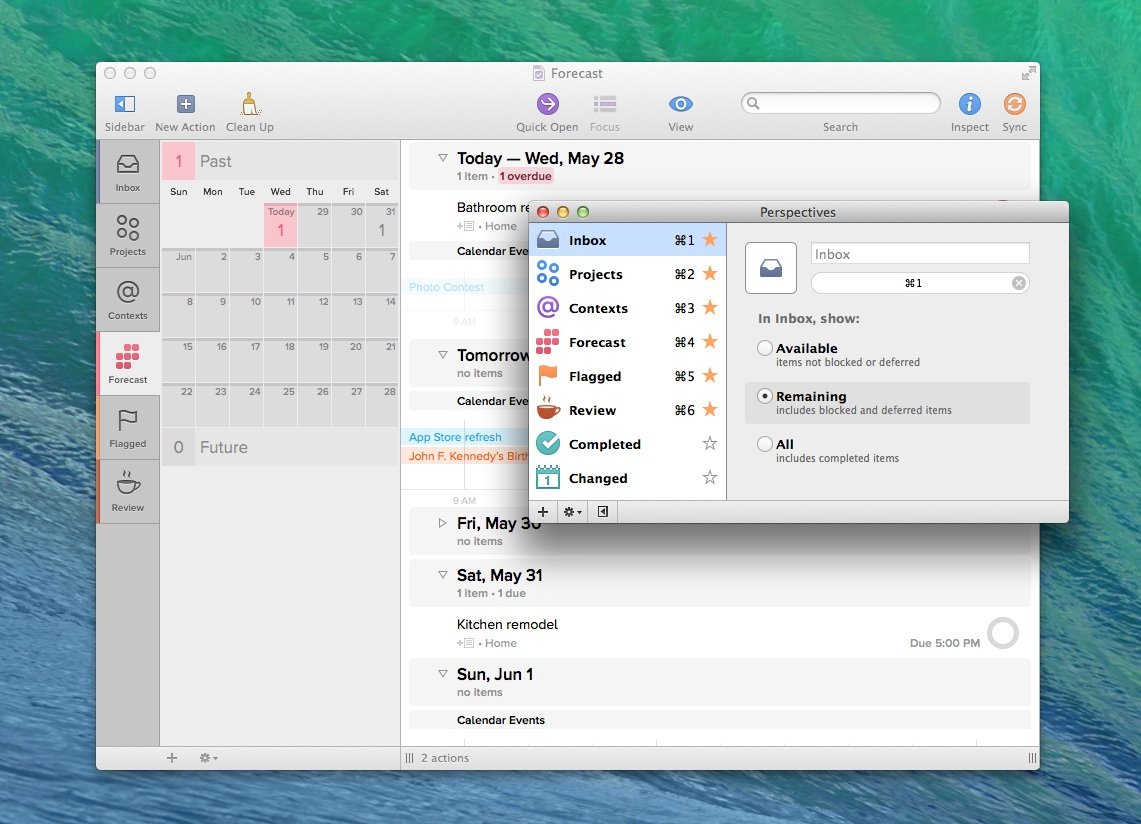This screenshot has height=824, width=1141.
Task: Open the Inspect info button
Action: pos(969,104)
